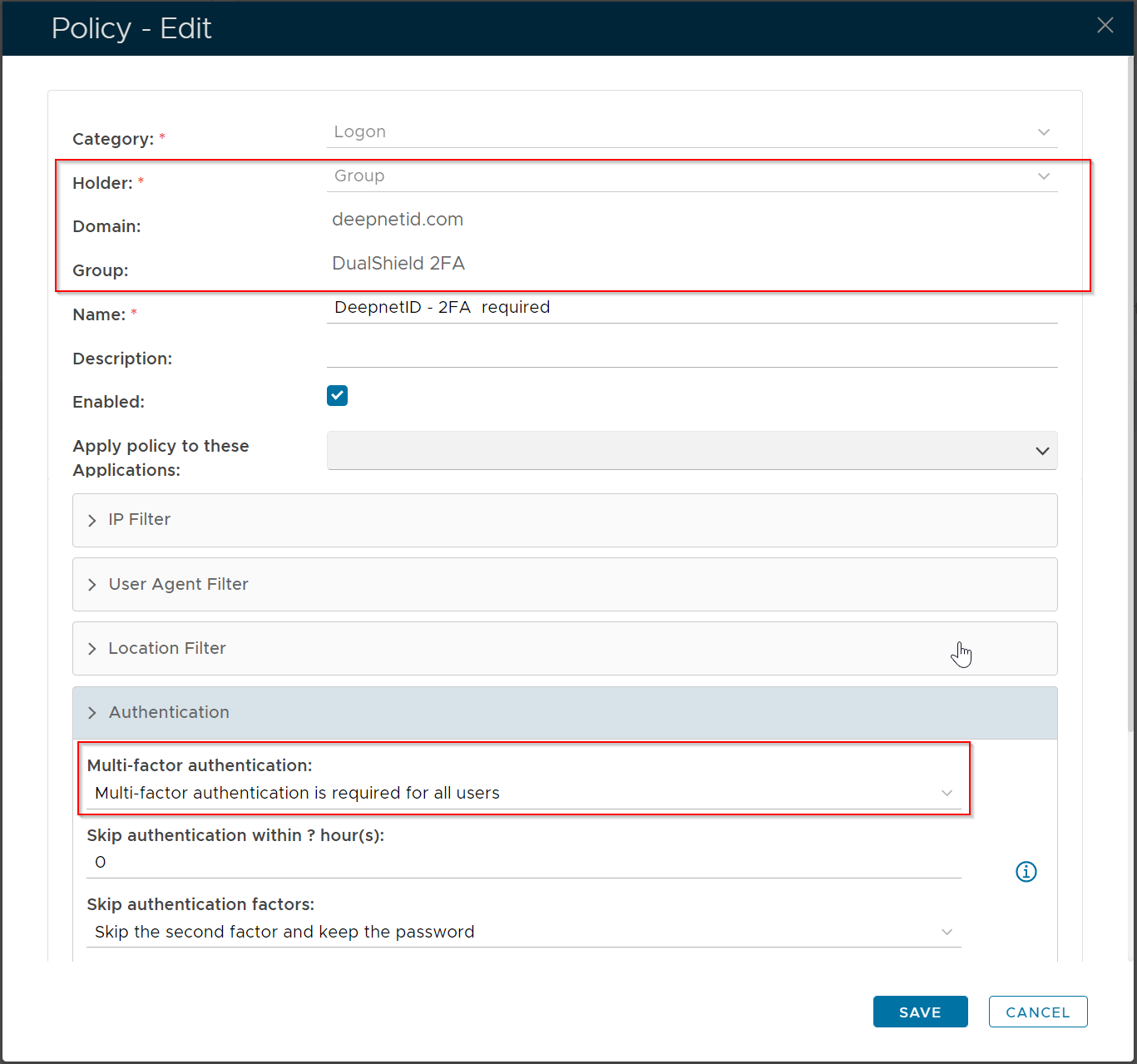The width and height of the screenshot is (1137, 1064).
Task: Open the Holder dropdown
Action: 690,176
